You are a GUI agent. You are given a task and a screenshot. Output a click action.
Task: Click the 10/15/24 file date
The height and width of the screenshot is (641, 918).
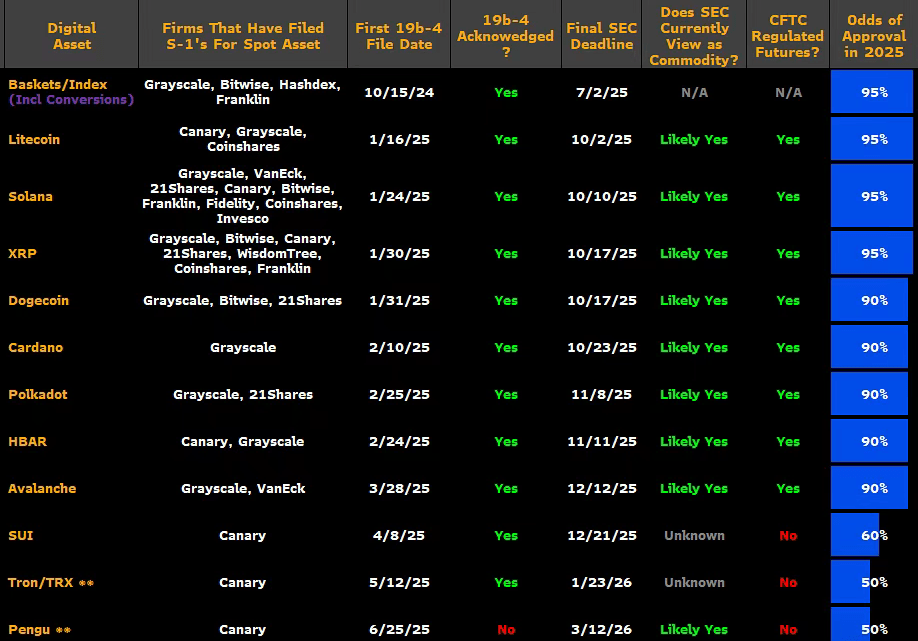[x=399, y=92]
